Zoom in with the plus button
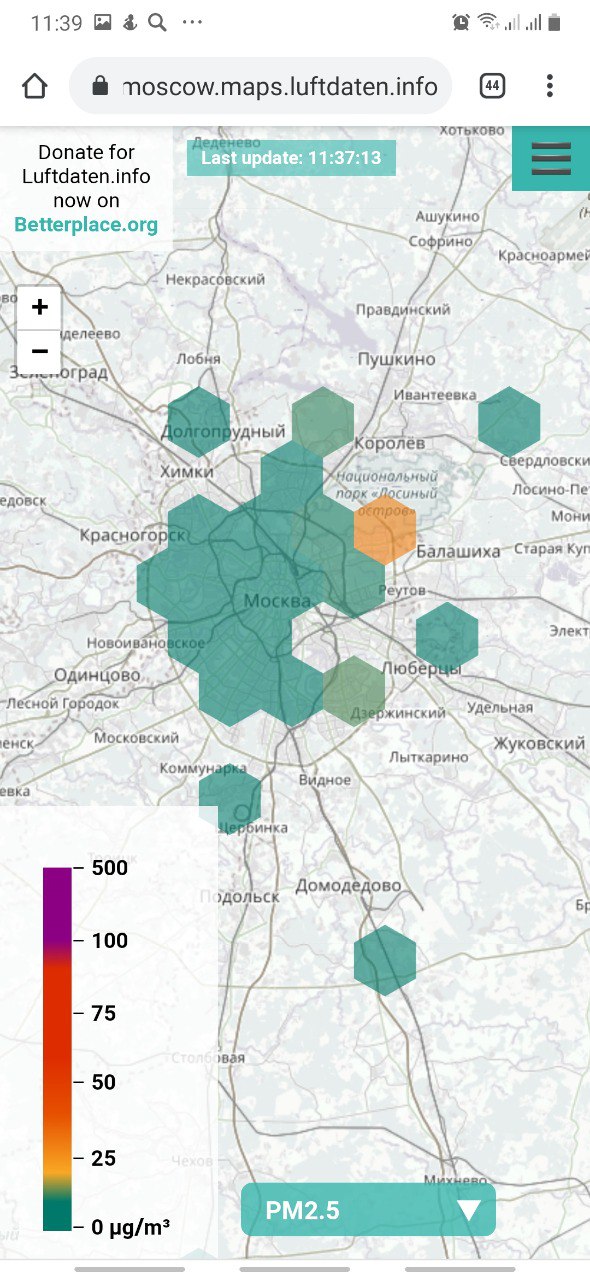The image size is (590, 1280). tap(40, 307)
